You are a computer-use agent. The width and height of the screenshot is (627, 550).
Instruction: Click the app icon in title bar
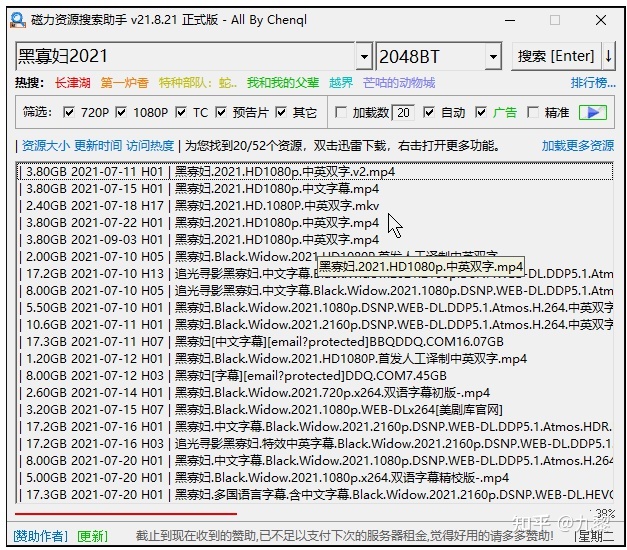point(12,19)
